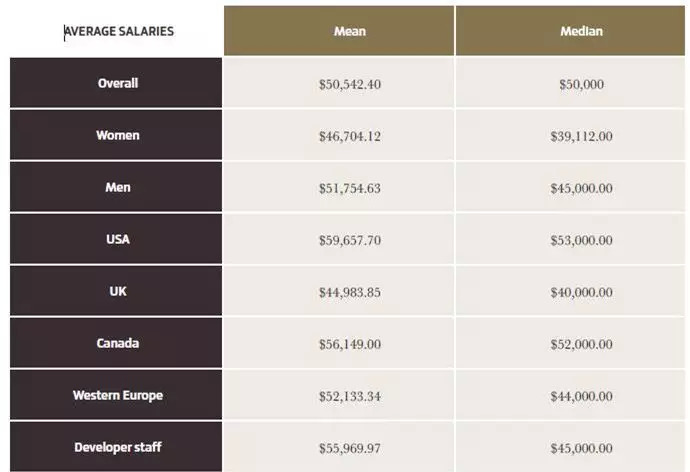Select the Men row label

(x=118, y=187)
